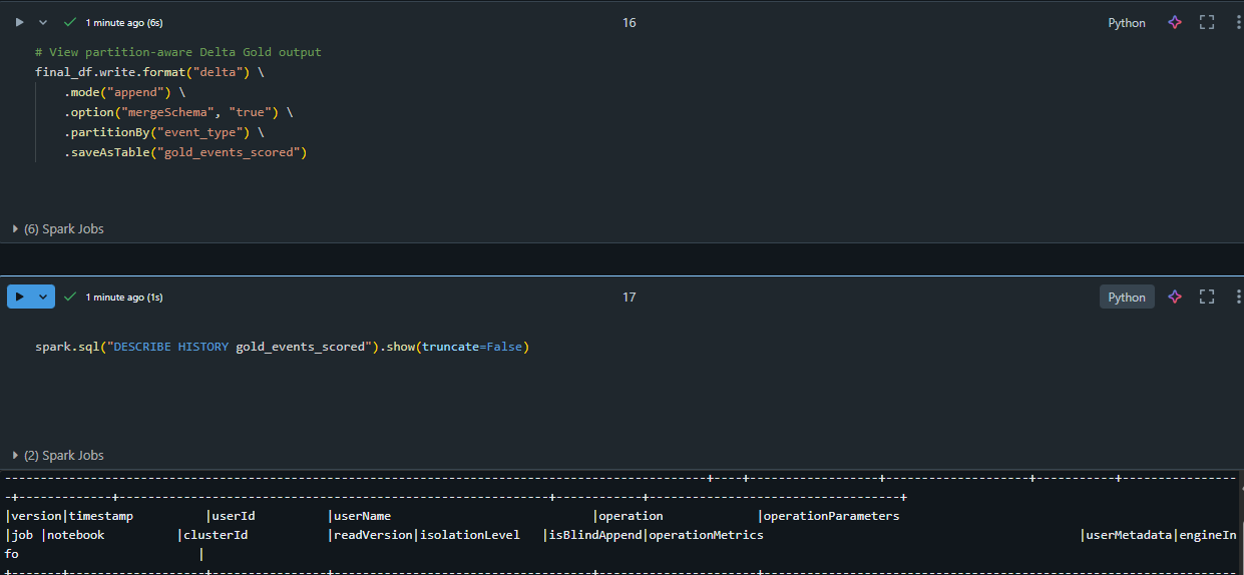Place cursor in the DESCRIBE HISTORY code line

point(282,347)
